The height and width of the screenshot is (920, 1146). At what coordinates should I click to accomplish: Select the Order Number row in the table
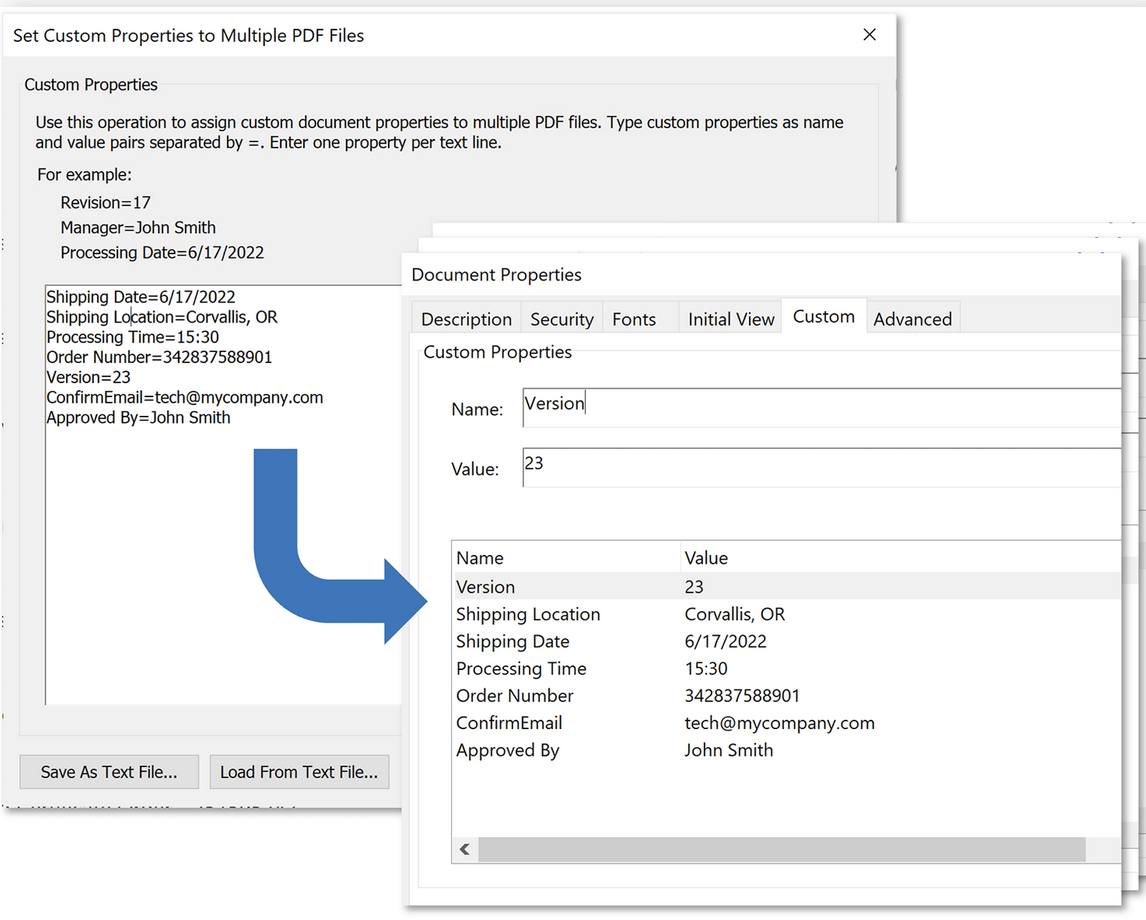pyautogui.click(x=786, y=695)
